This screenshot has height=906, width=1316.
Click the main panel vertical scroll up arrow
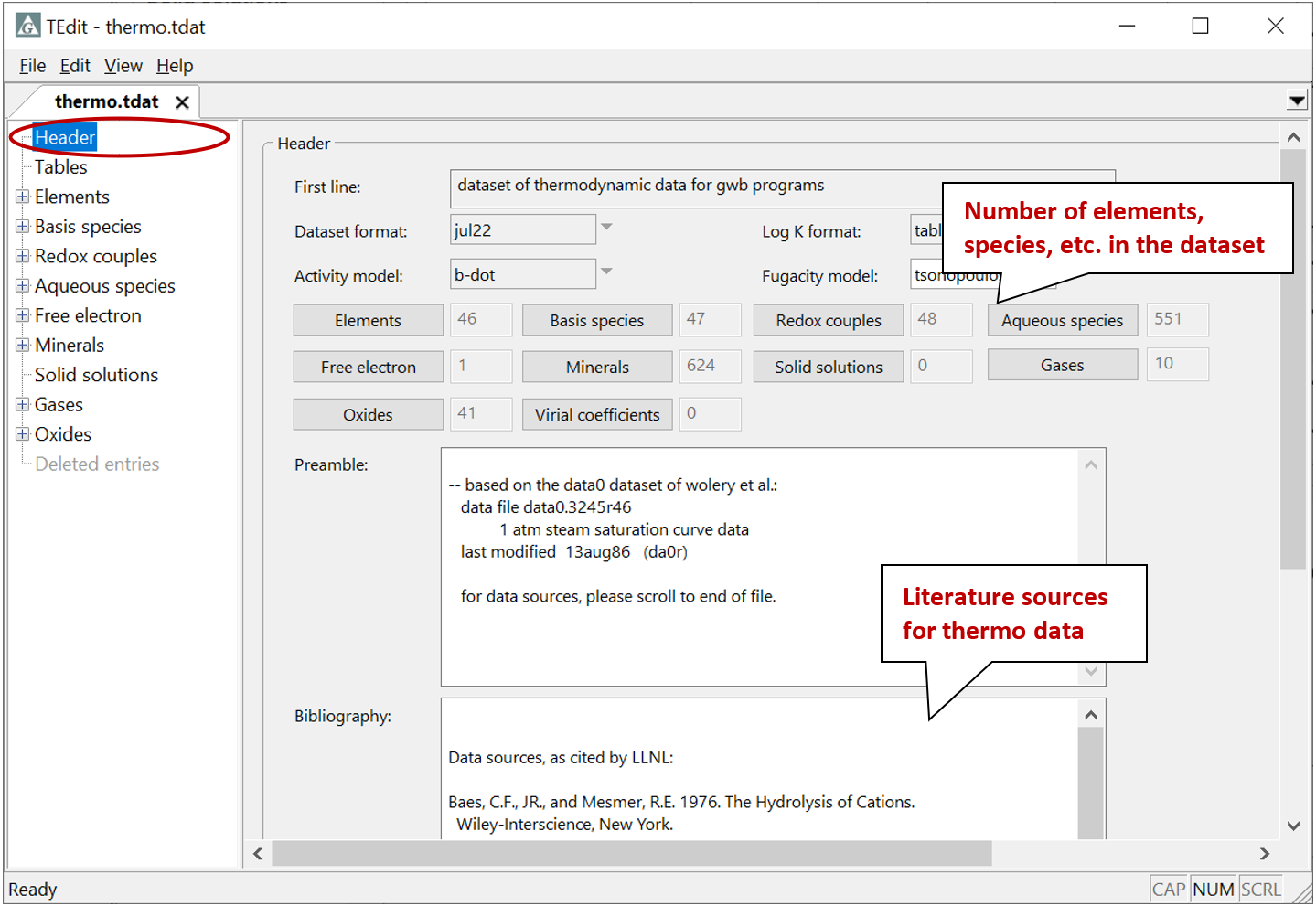pos(1293,137)
